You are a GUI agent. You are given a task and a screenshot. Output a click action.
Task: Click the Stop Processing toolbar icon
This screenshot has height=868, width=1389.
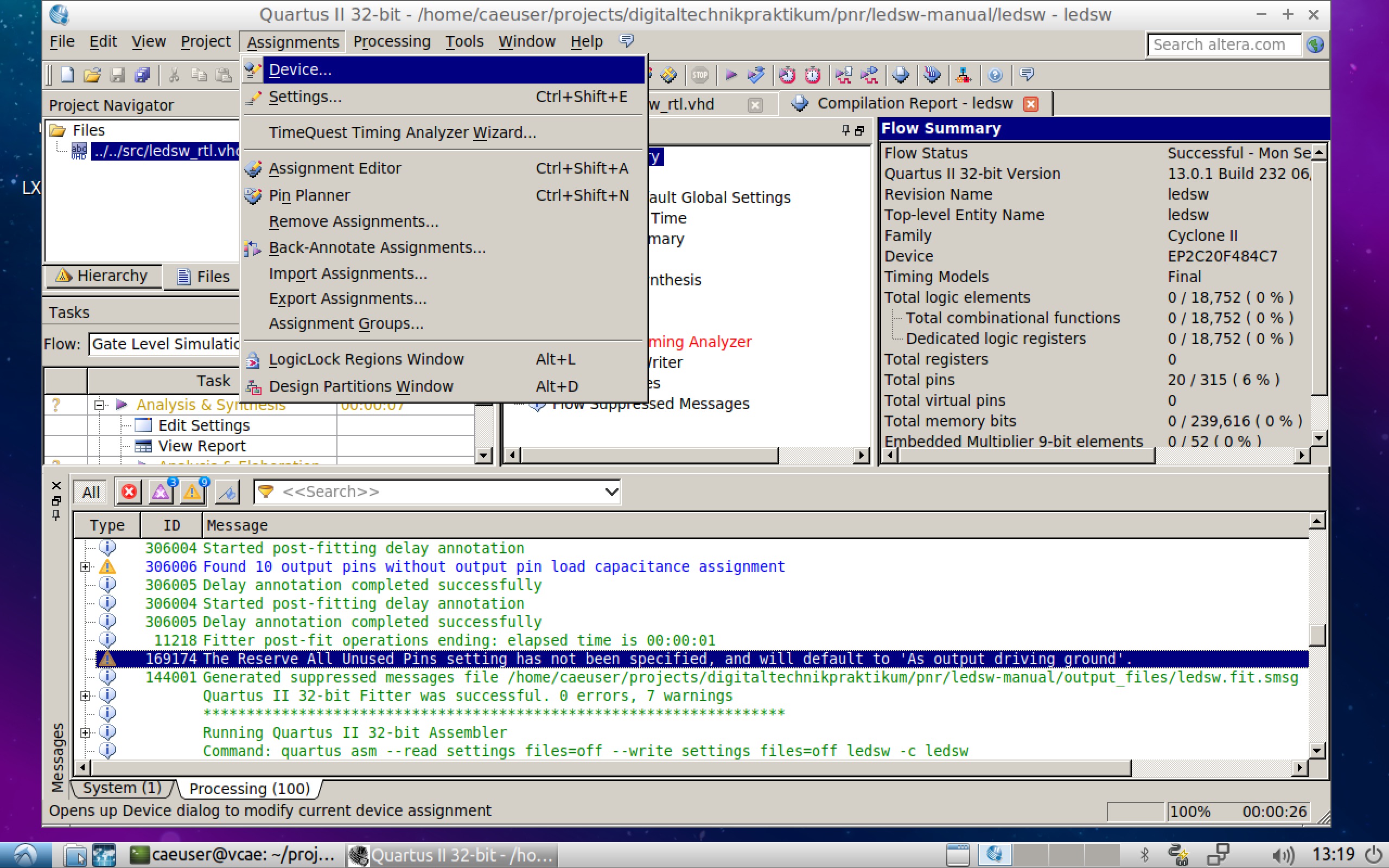700,75
